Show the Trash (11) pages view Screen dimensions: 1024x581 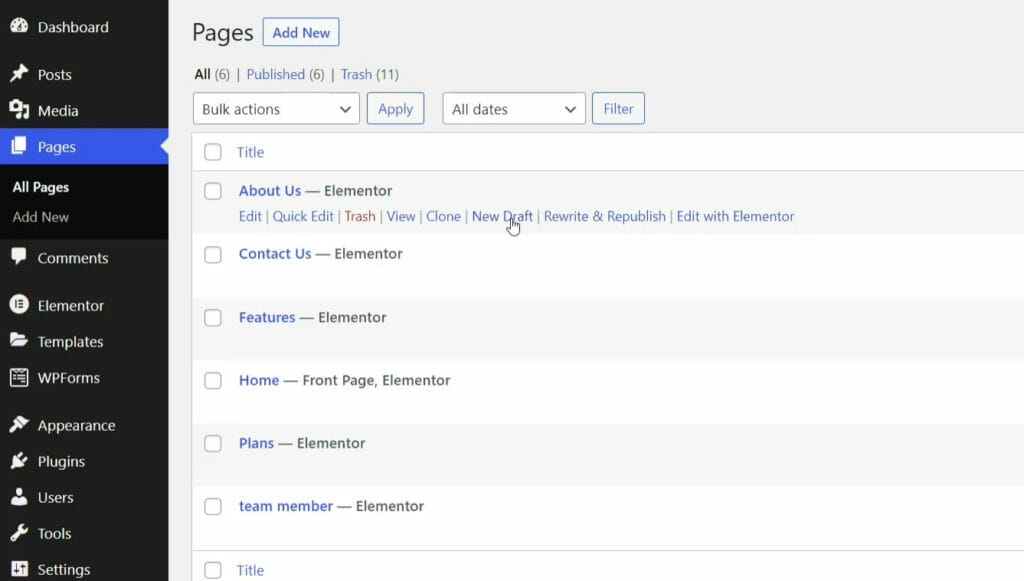(x=370, y=74)
